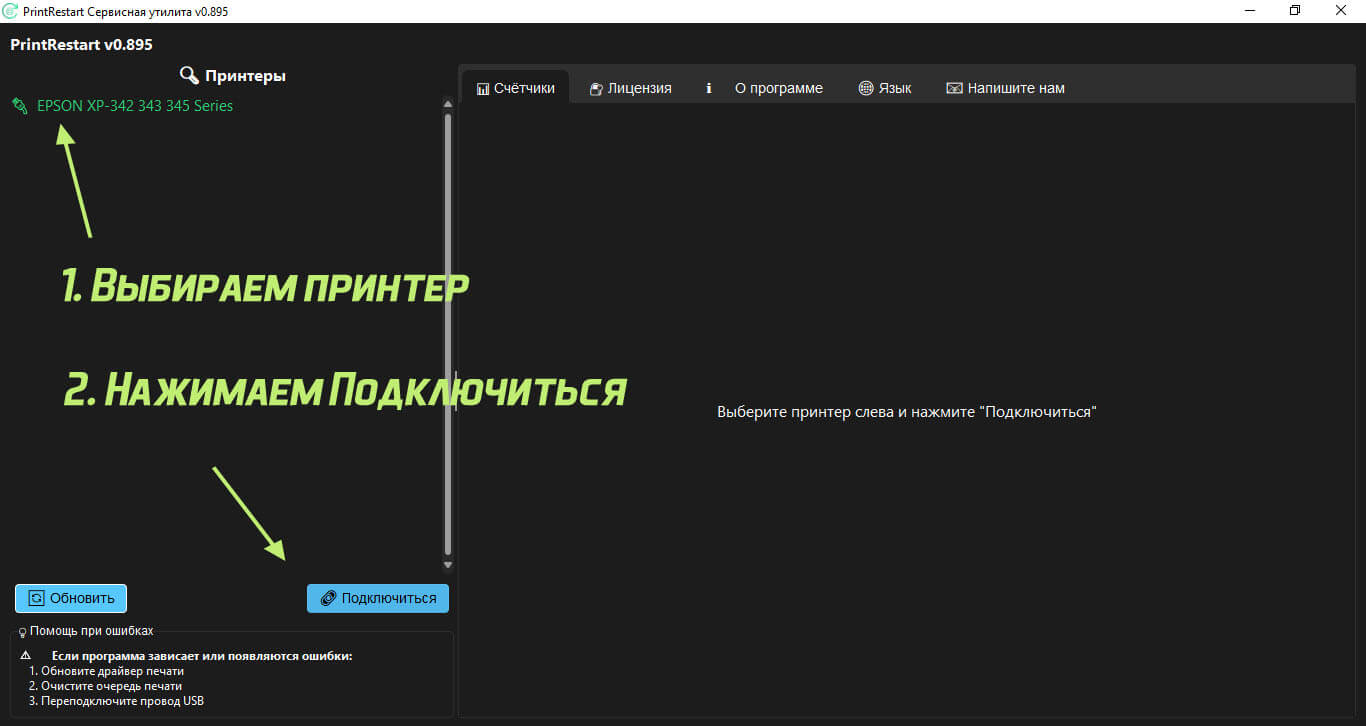Click the text Если программа зависает или появляются ошибки
Screen dimensions: 1366x726
point(202,656)
